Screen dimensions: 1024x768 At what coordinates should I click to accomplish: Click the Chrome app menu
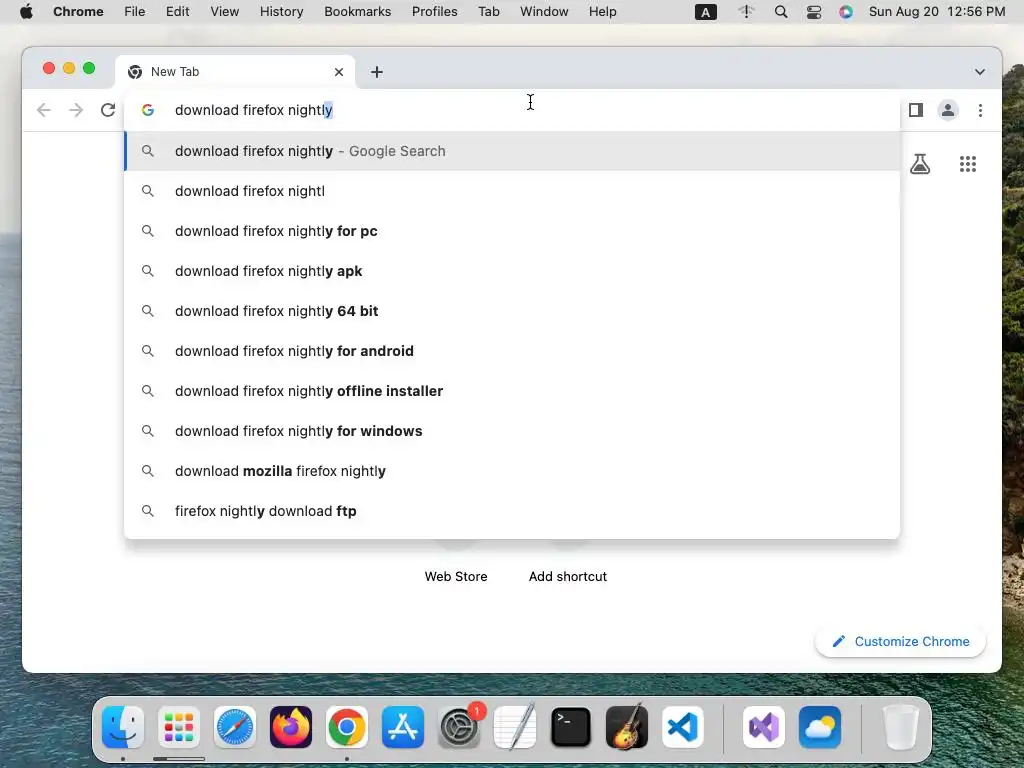click(x=78, y=12)
